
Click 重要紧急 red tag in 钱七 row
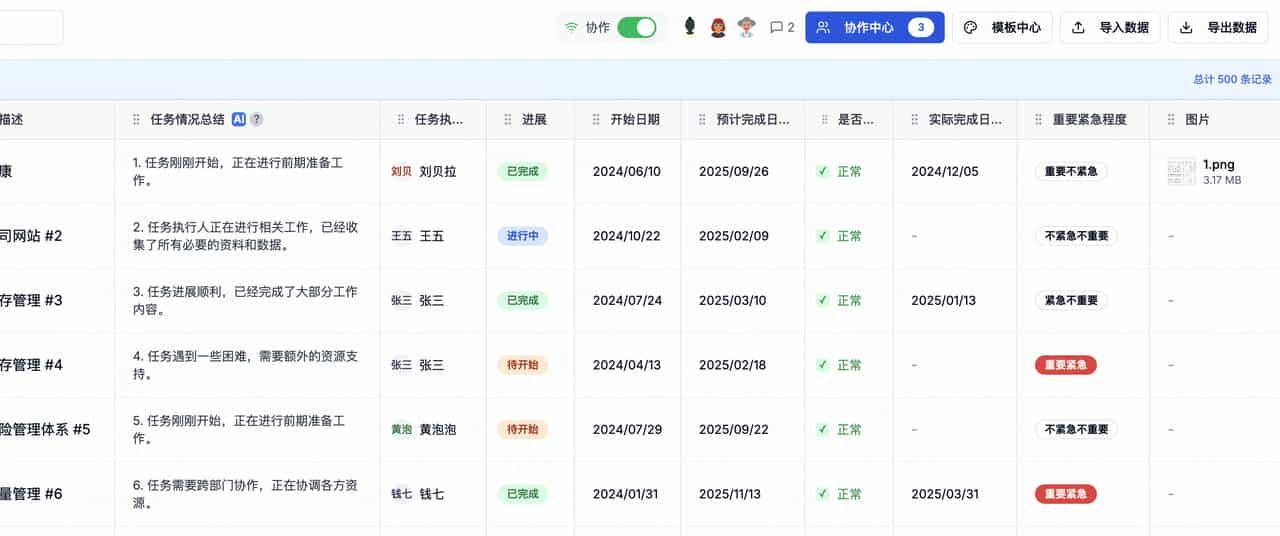[x=1066, y=494]
